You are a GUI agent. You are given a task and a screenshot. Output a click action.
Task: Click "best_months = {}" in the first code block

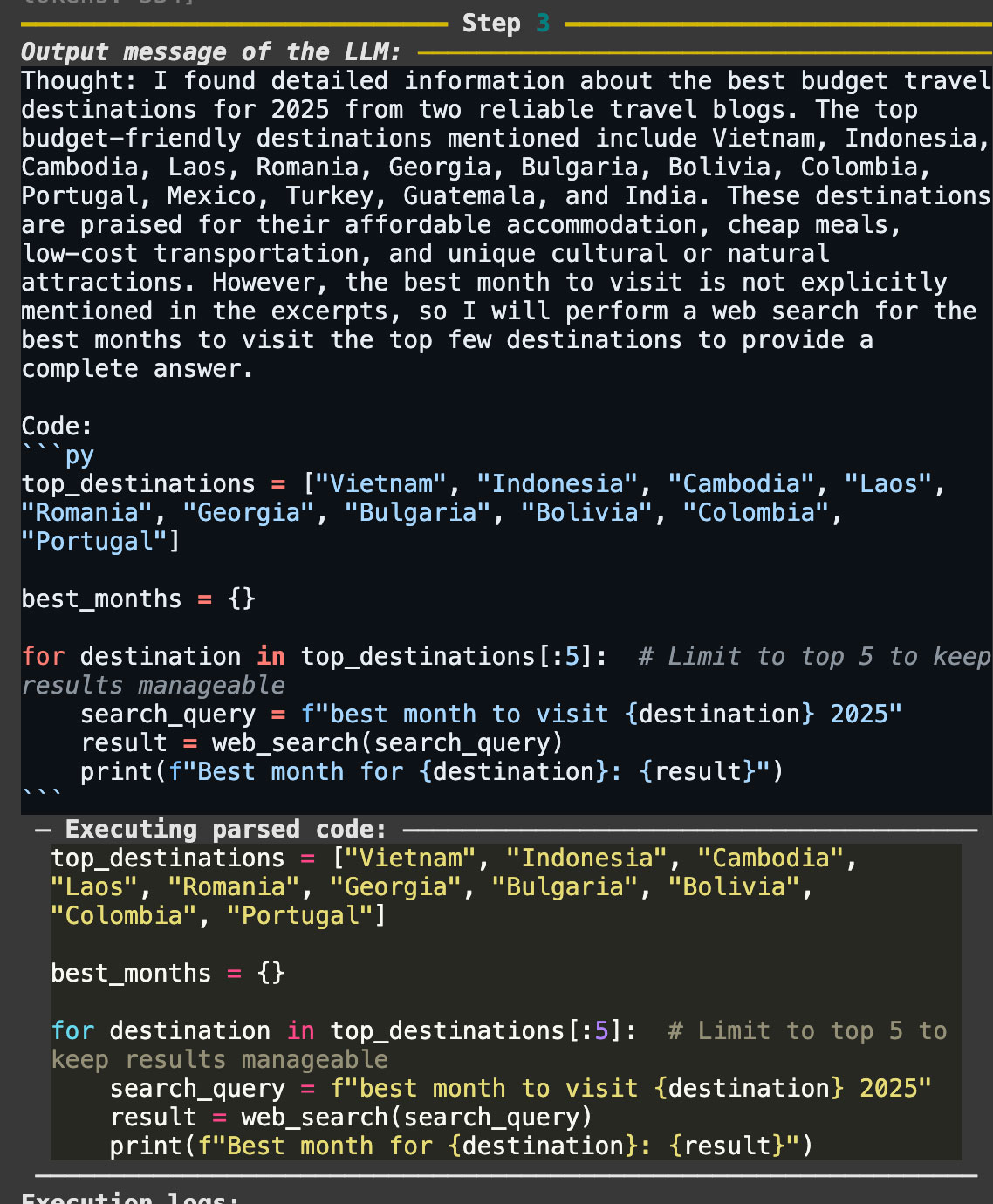(138, 599)
